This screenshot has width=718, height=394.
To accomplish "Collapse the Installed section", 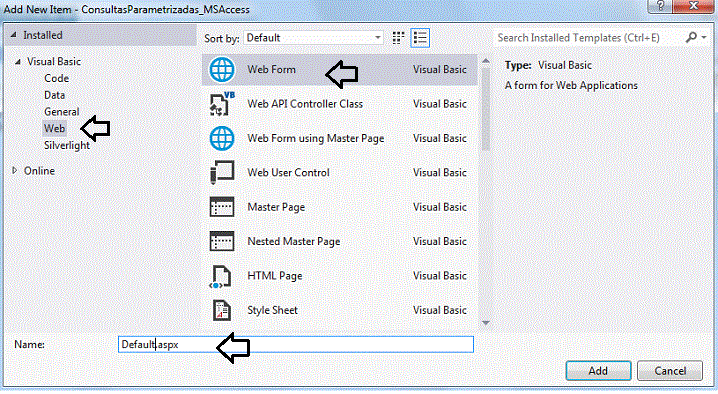I will pos(14,35).
